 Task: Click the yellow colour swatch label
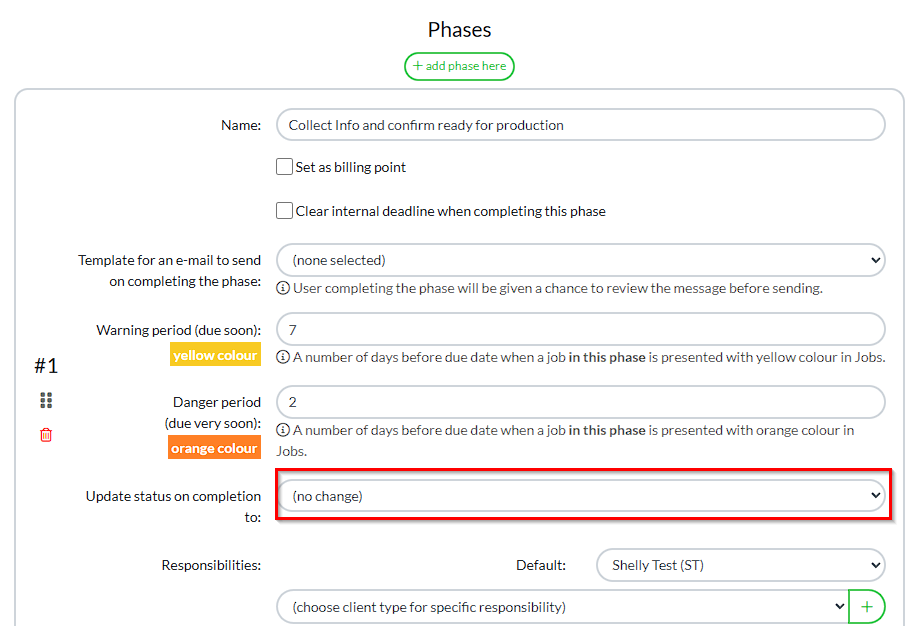pos(215,355)
